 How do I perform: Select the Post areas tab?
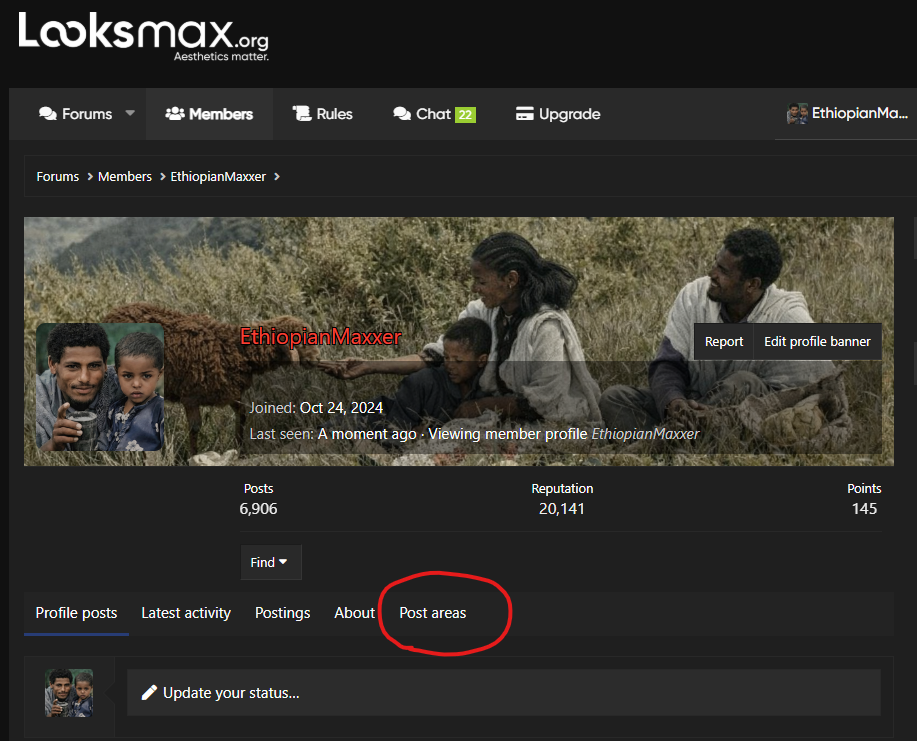tap(432, 613)
